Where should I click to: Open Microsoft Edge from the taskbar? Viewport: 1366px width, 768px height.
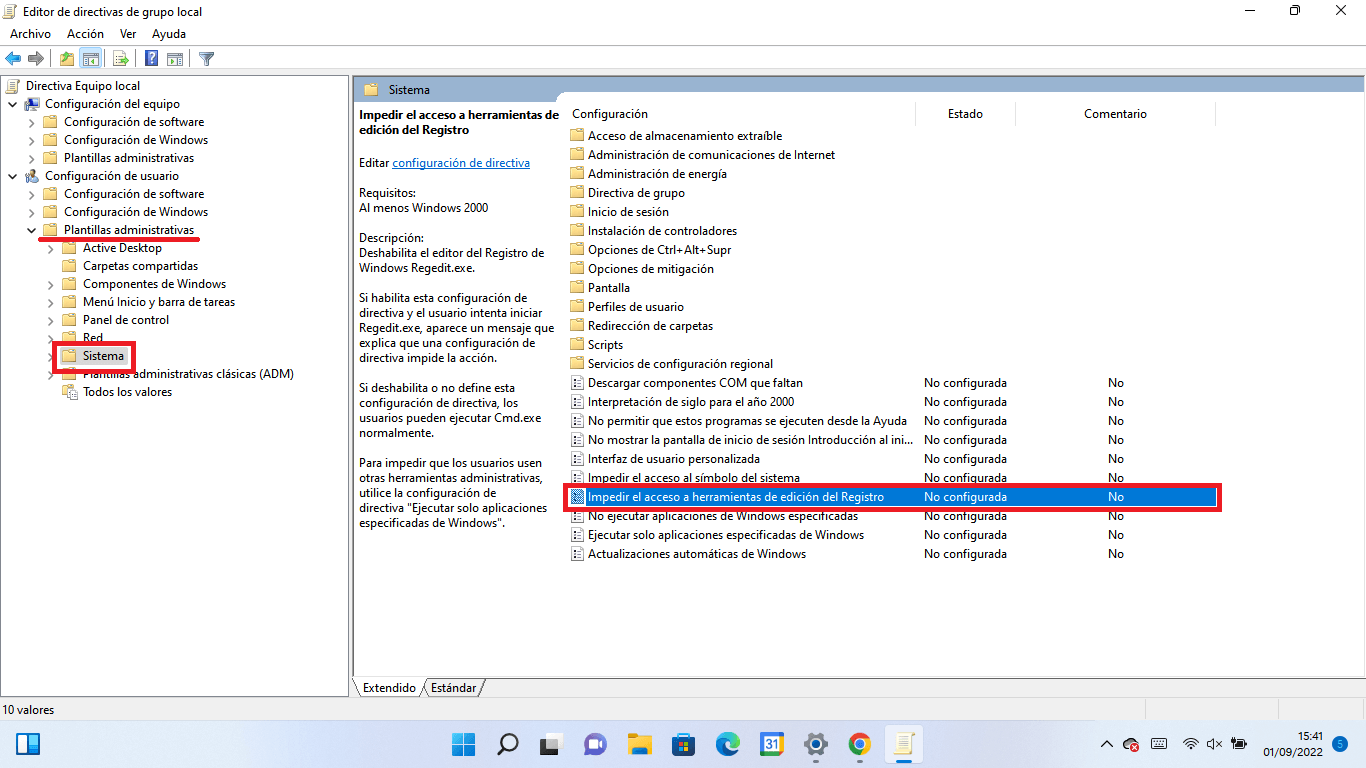[x=727, y=744]
